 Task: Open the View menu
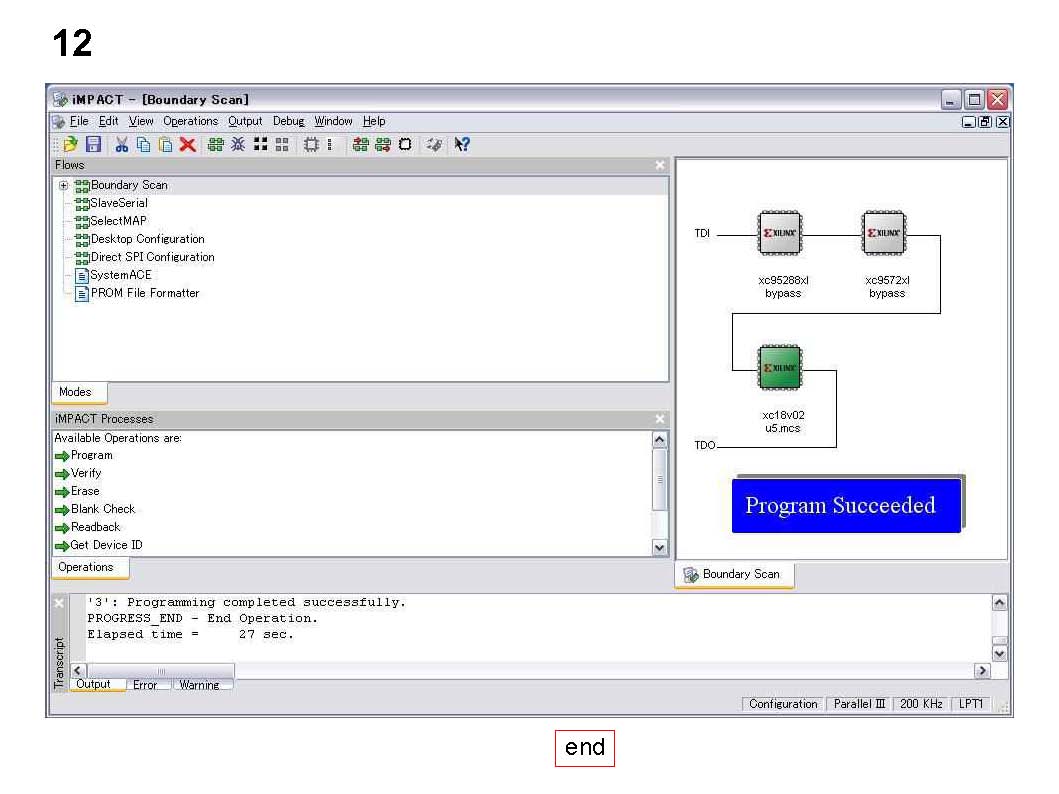coord(141,122)
